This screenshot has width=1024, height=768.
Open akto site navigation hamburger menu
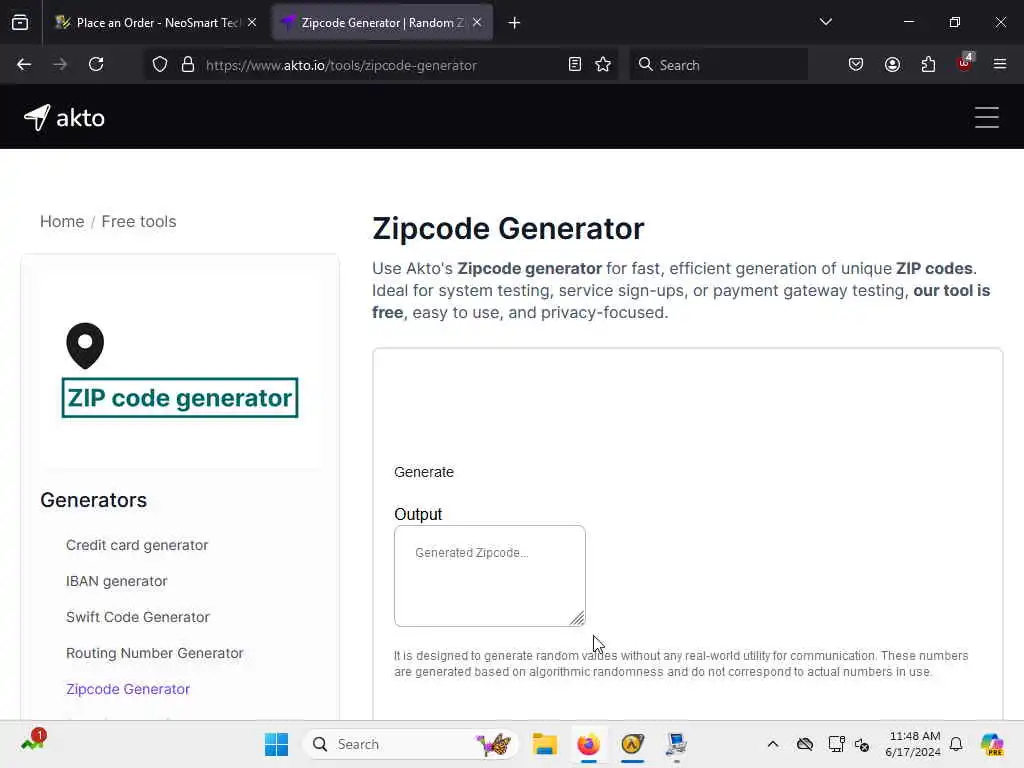987,118
